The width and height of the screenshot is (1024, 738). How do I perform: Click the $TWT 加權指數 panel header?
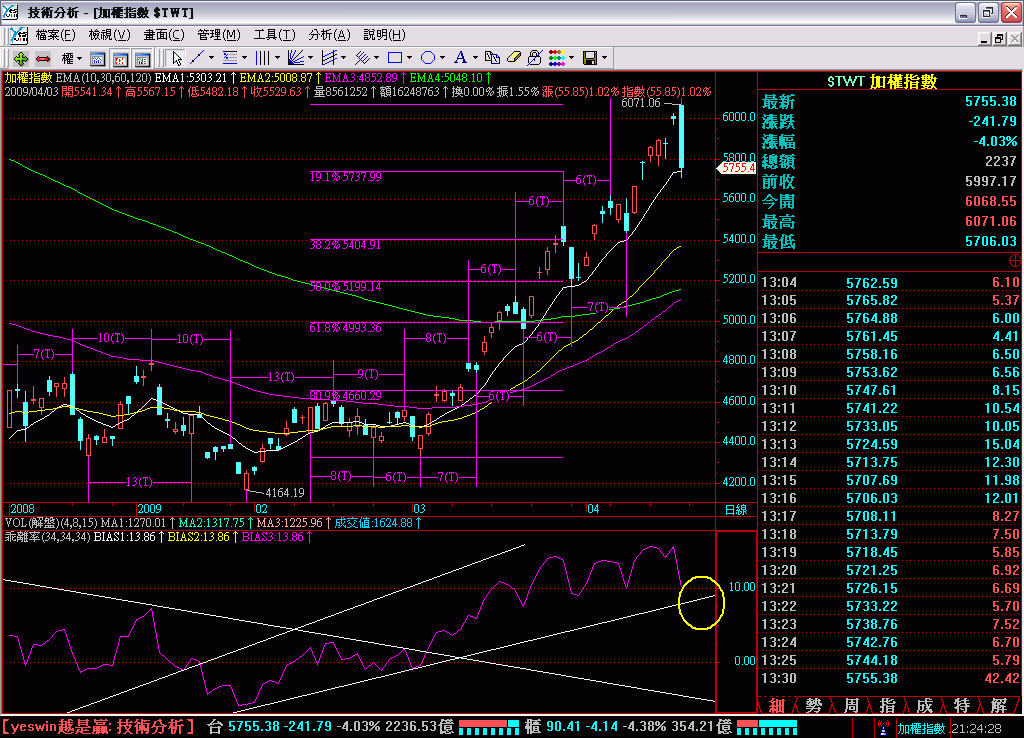[x=882, y=82]
